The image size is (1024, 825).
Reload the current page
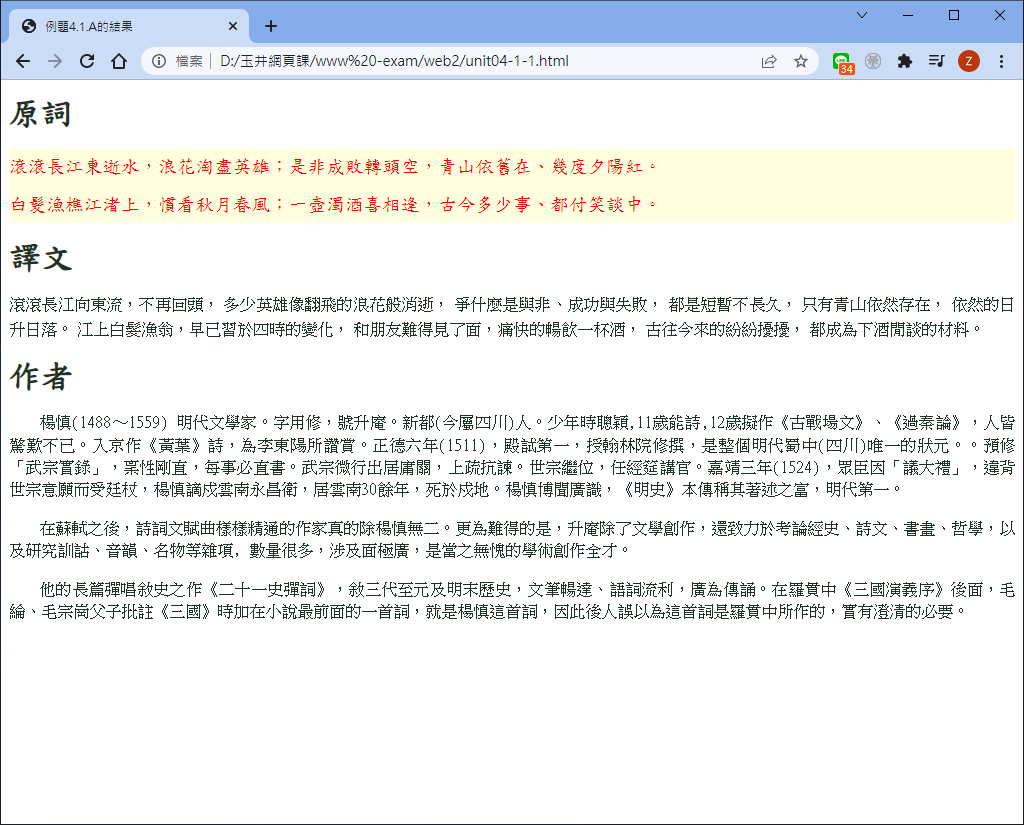[x=87, y=61]
